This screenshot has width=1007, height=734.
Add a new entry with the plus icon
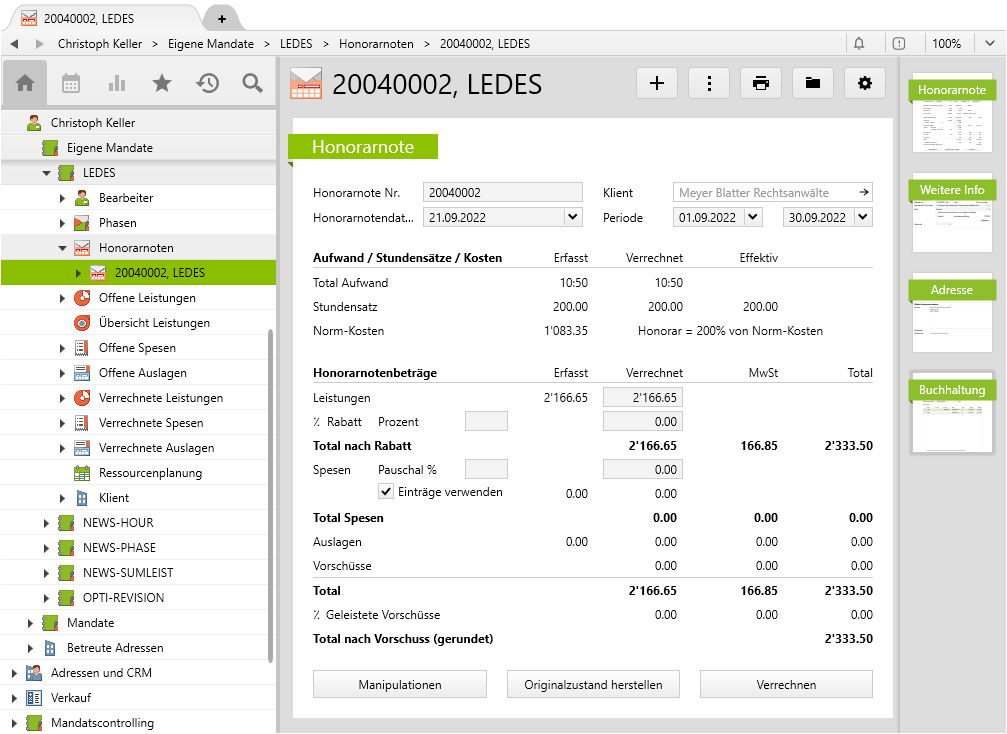pos(657,83)
